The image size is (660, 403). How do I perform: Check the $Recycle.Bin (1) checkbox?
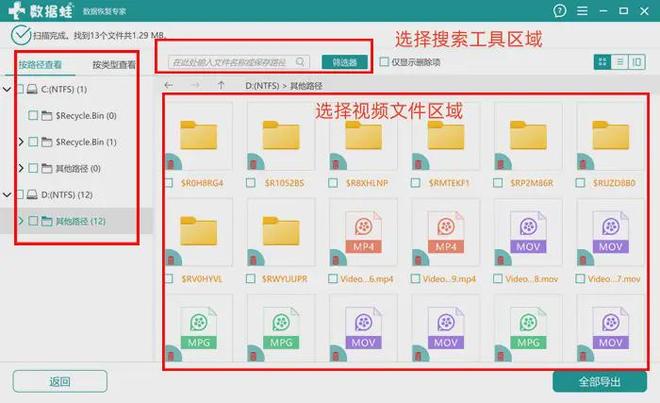pos(33,142)
